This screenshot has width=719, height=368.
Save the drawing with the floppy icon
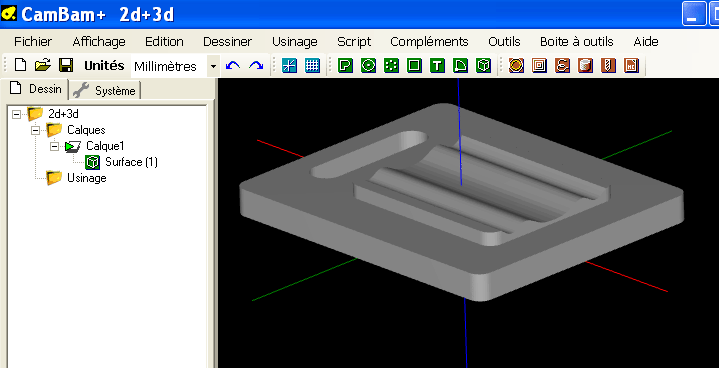pos(66,65)
